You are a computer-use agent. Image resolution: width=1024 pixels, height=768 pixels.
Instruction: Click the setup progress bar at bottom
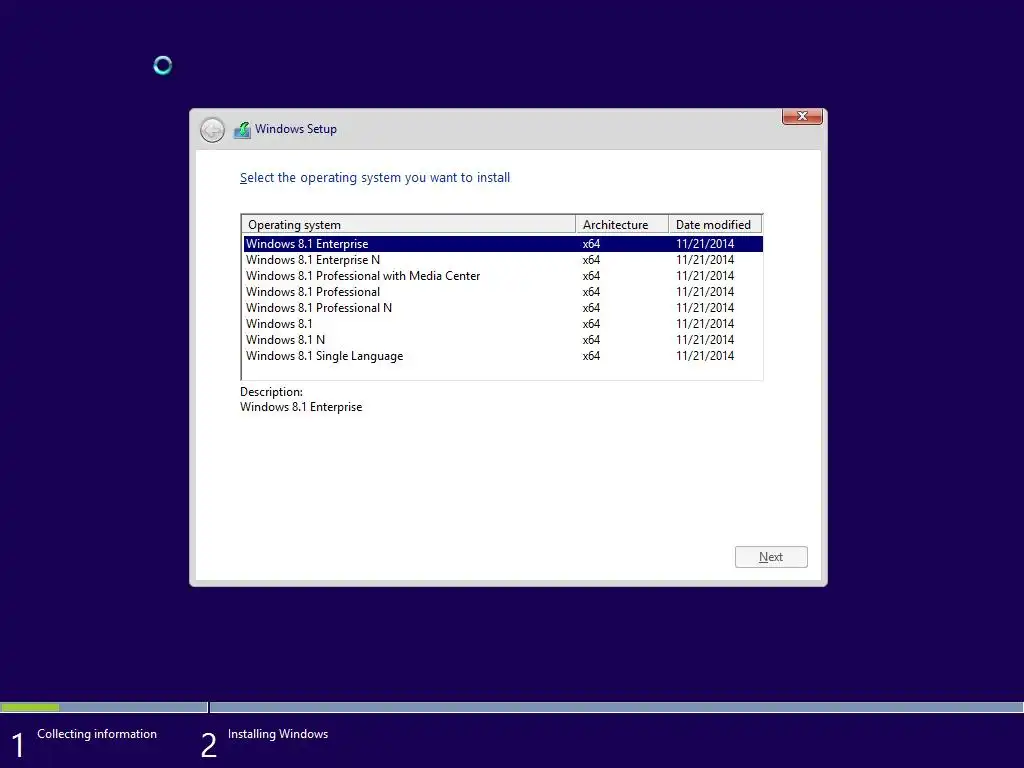[x=512, y=707]
